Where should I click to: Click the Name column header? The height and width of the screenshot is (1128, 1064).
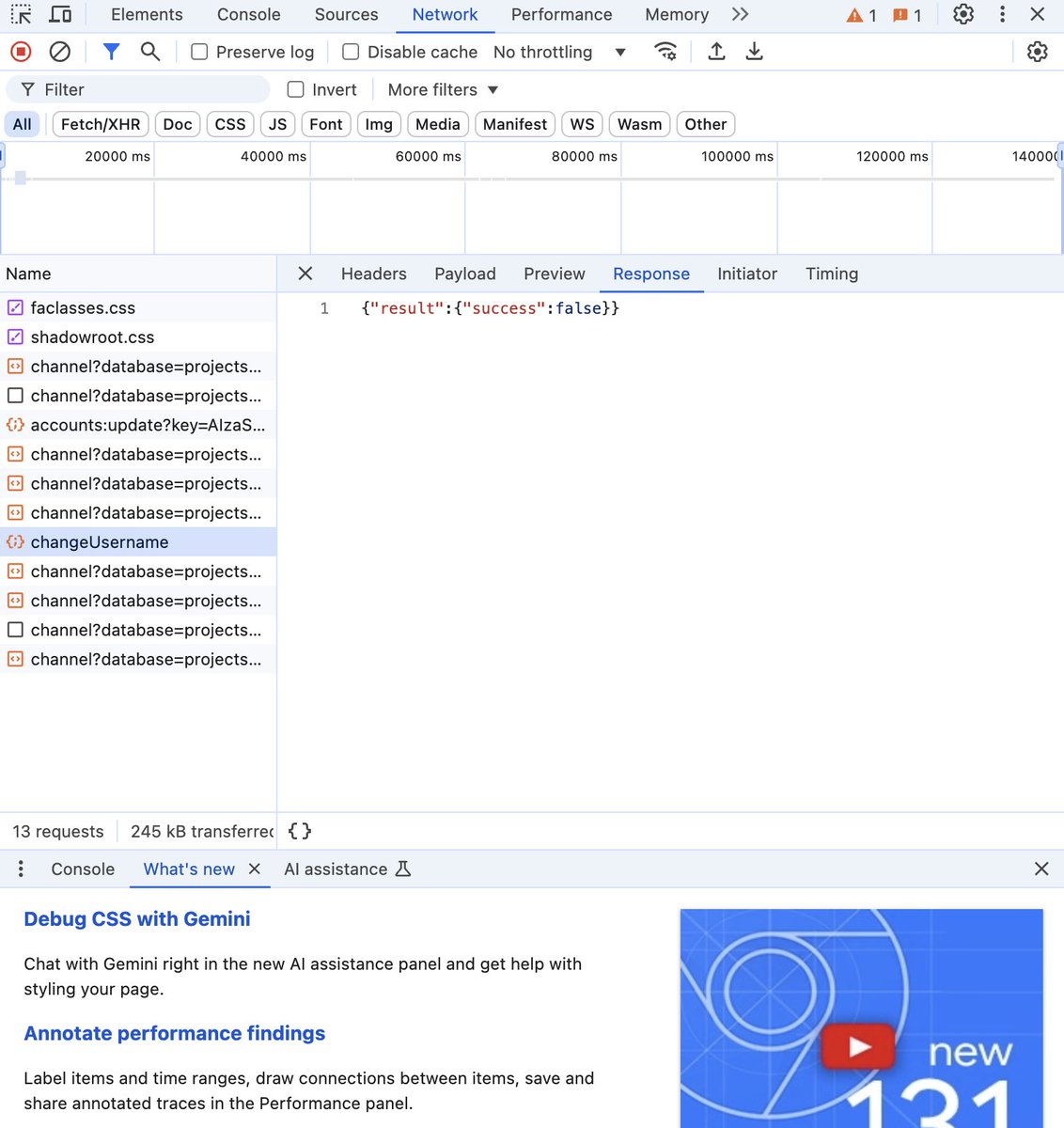tap(138, 274)
